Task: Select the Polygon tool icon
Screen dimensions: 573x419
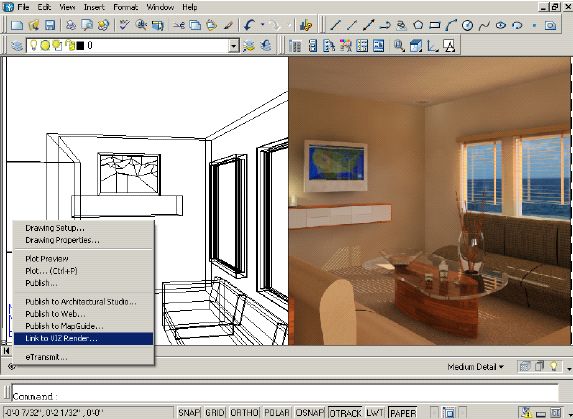Action: [x=418, y=25]
